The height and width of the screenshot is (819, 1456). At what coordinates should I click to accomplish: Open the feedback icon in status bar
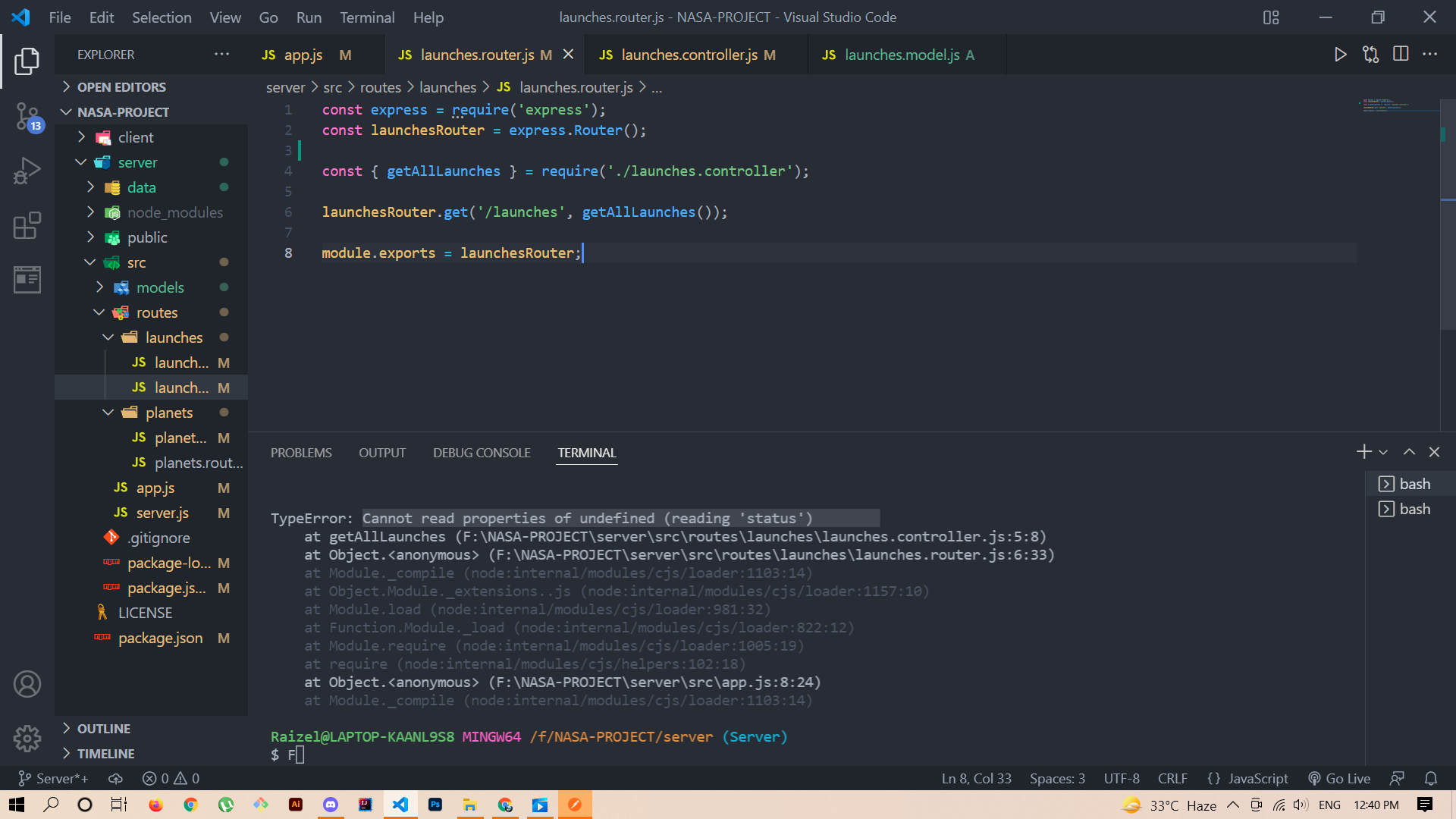coord(1397,778)
